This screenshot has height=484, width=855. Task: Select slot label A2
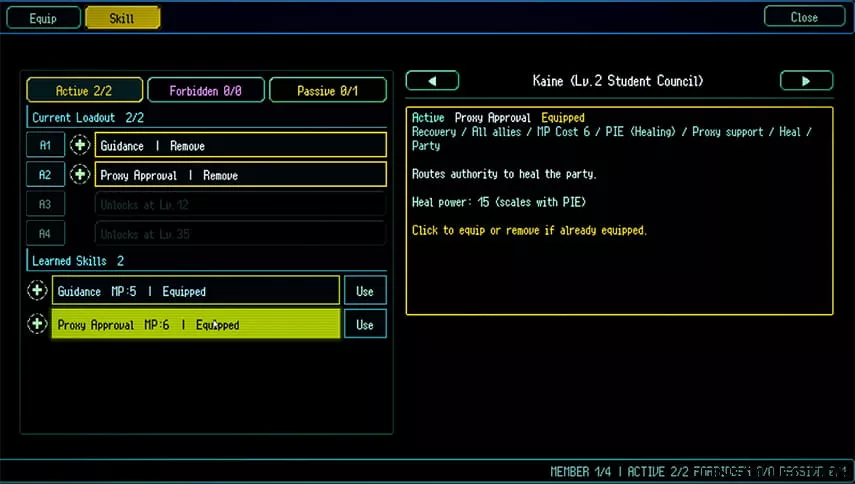pos(45,174)
